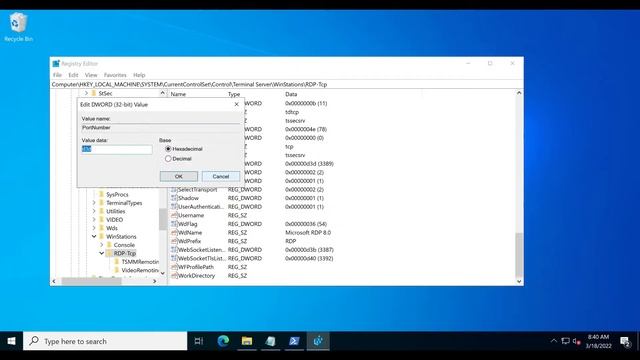Viewport: 640px width, 360px height.
Task: Open the Favorites menu
Action: pos(115,75)
